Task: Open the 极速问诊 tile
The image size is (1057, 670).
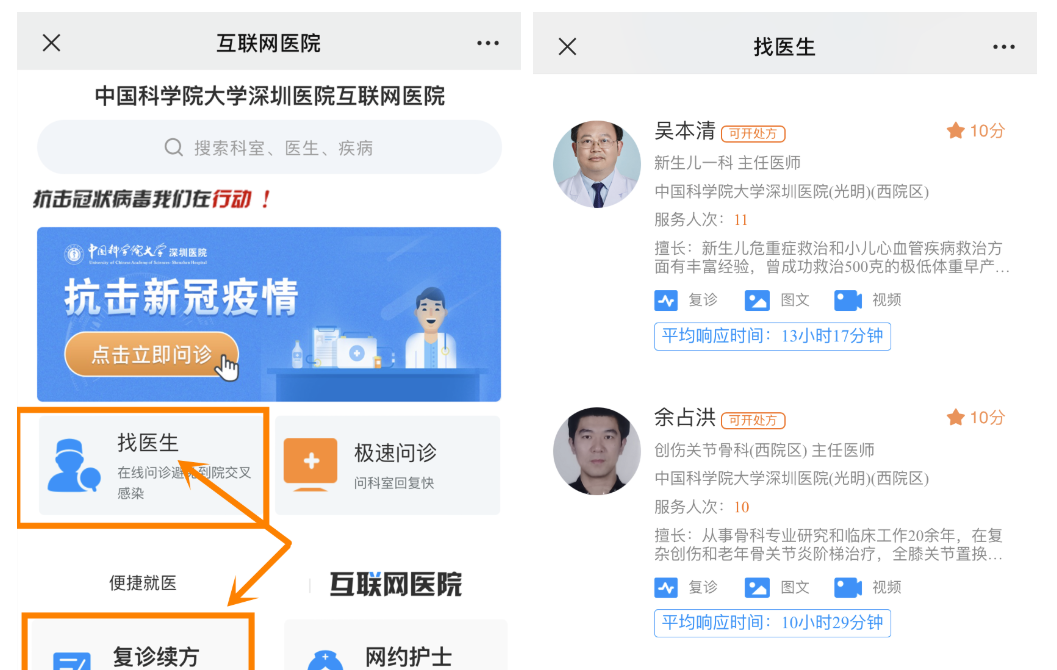Action: pos(388,465)
